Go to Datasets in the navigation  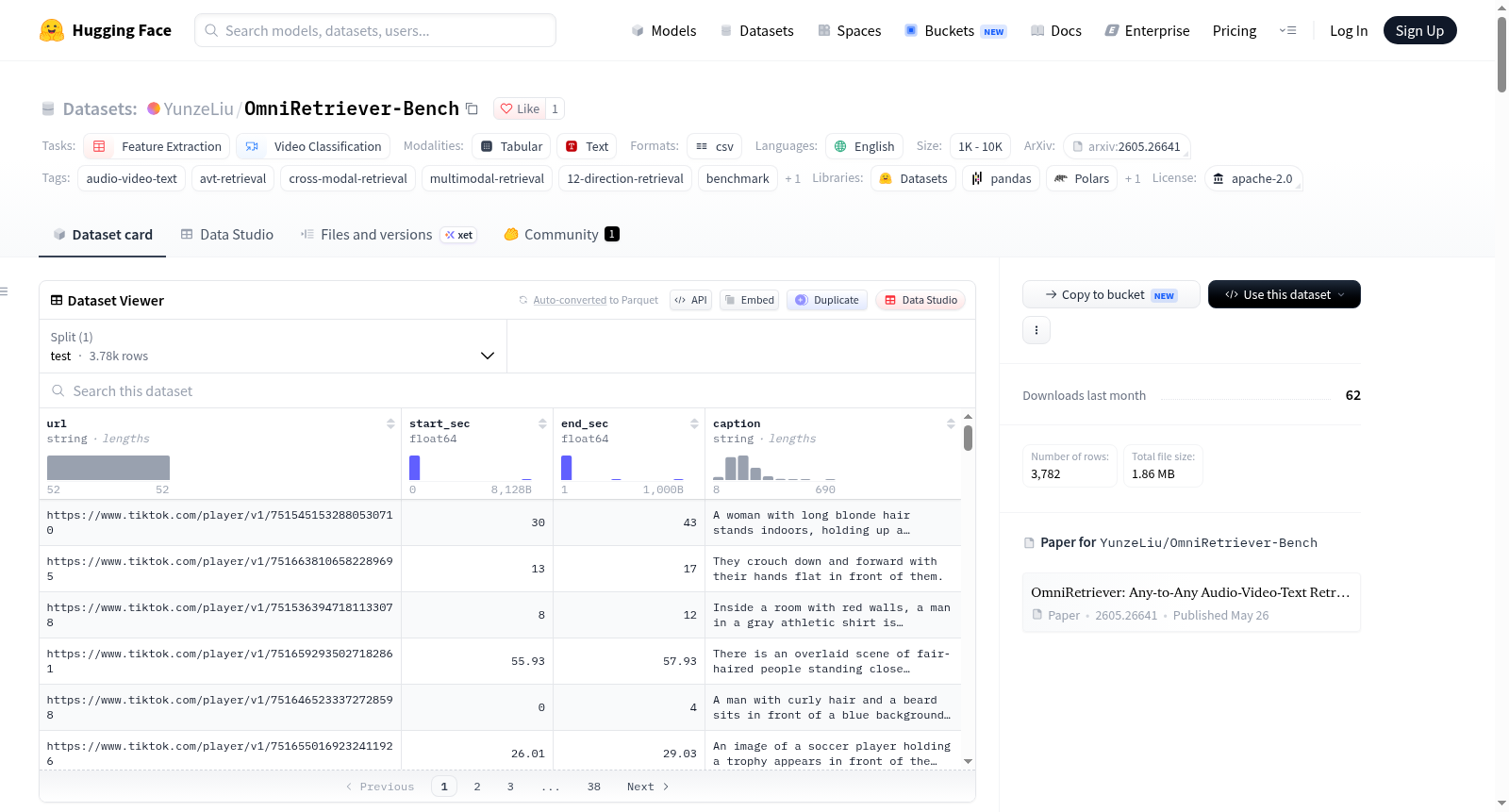[x=756, y=30]
